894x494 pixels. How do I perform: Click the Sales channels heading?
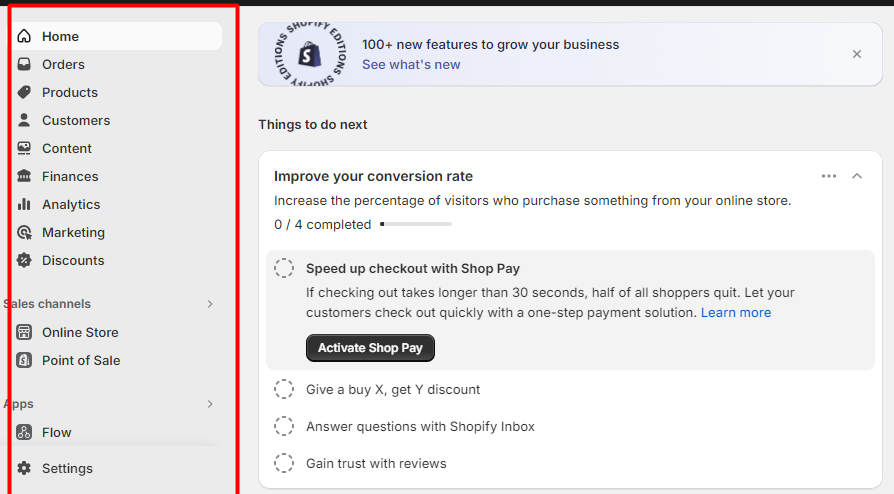(x=47, y=304)
